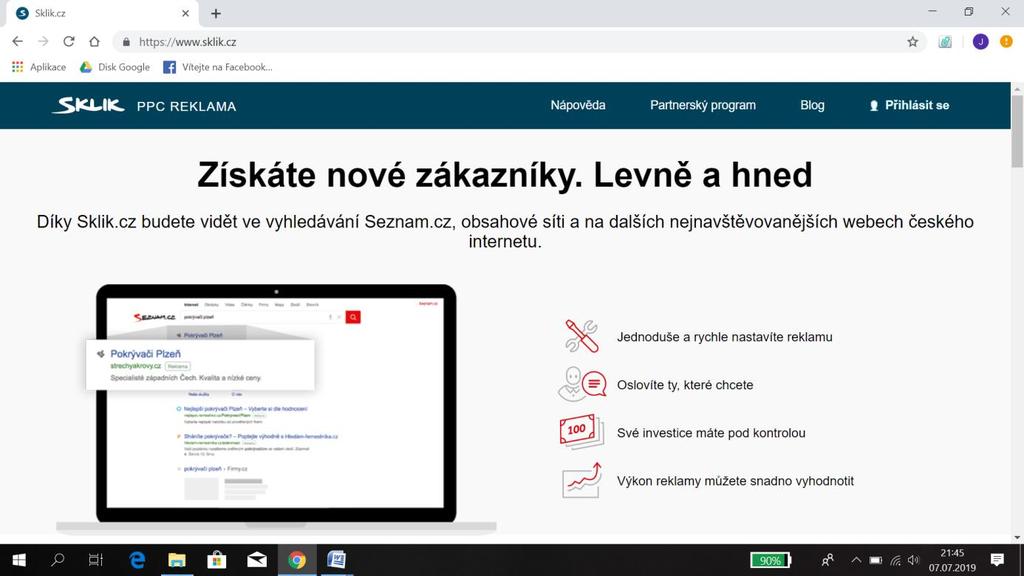Viewport: 1024px width, 576px height.
Task: Switch to Chrome on the taskbar
Action: (296, 560)
